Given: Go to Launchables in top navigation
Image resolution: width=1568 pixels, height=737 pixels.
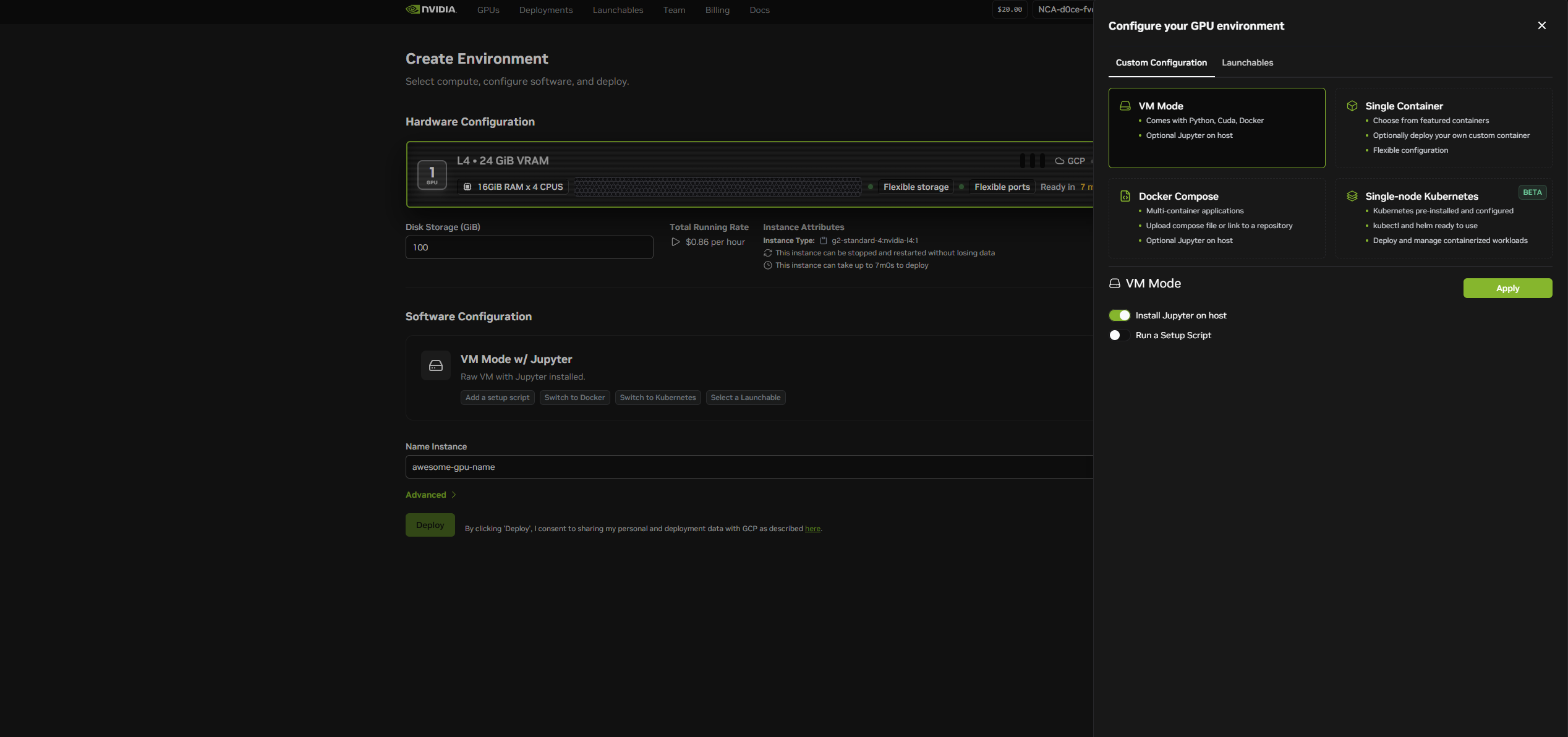Looking at the screenshot, I should click(x=618, y=10).
